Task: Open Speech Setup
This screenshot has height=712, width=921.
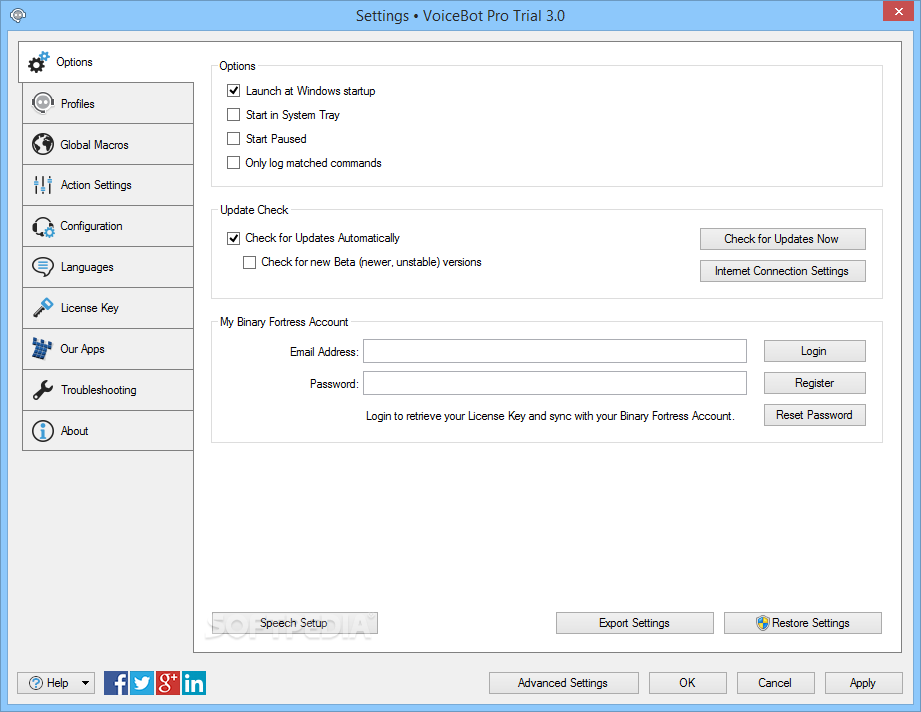Action: click(x=294, y=623)
